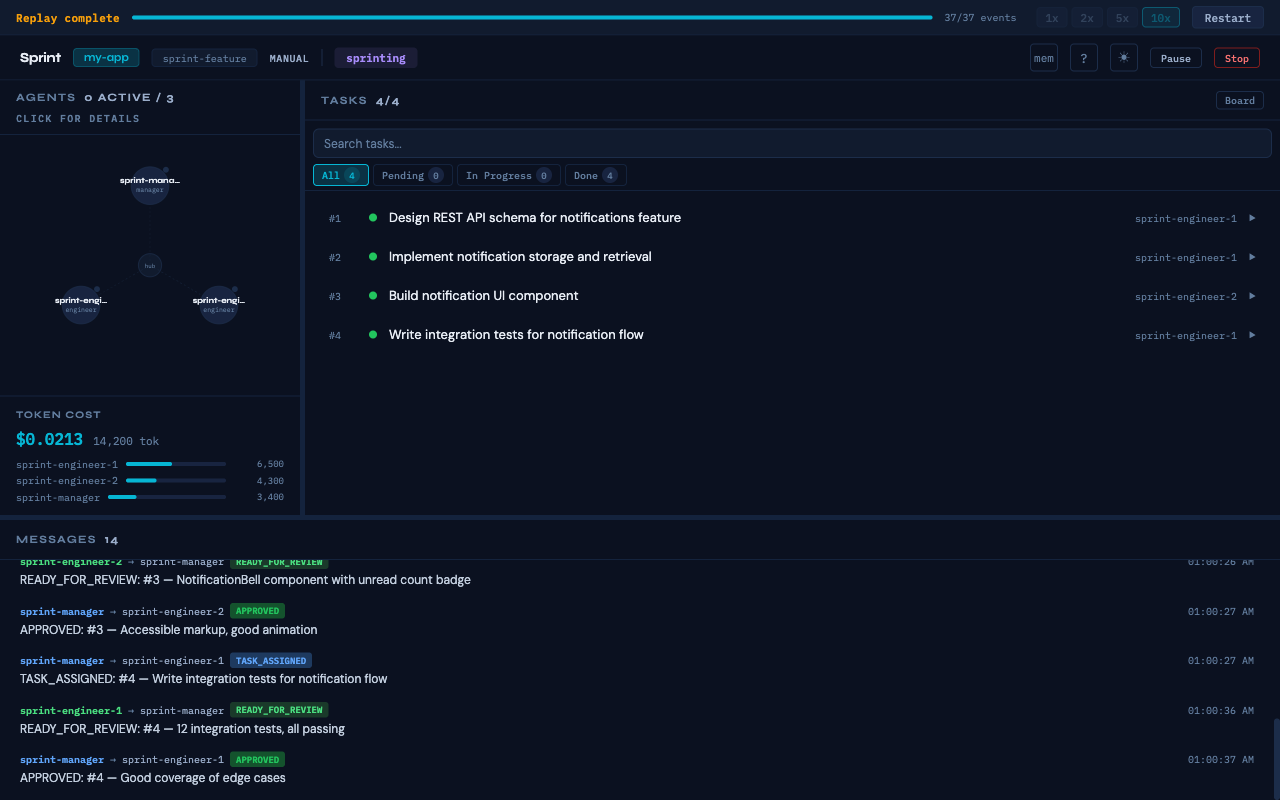Click the replay progress bar
1280x800 pixels.
(532, 18)
